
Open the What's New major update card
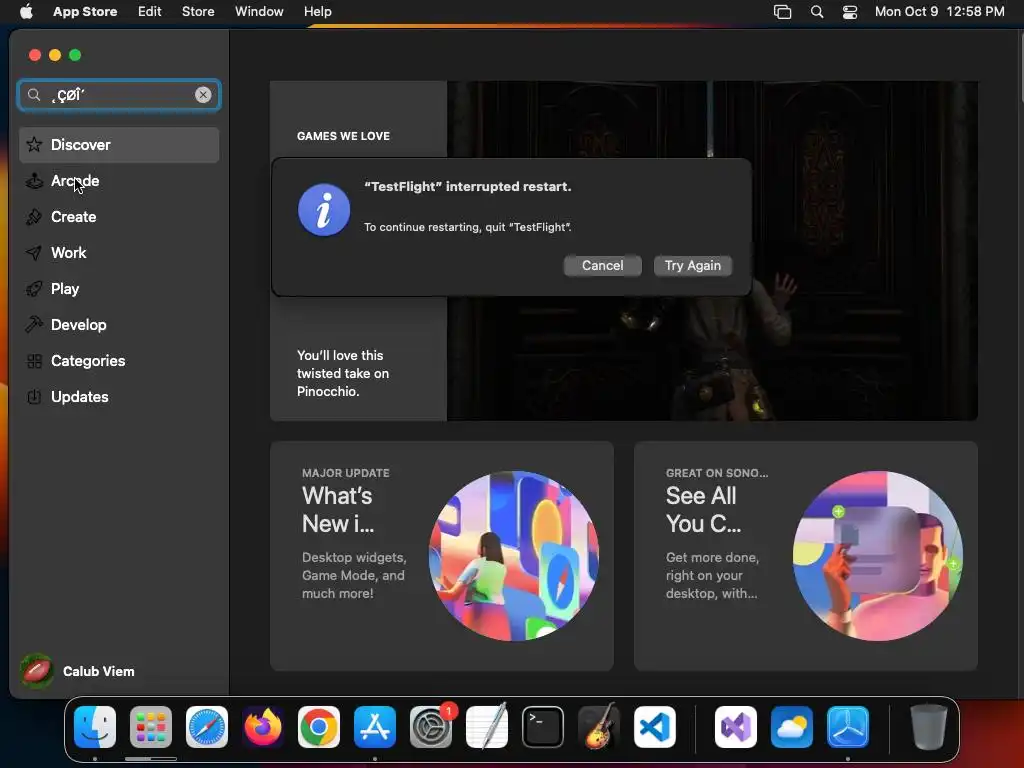[441, 556]
